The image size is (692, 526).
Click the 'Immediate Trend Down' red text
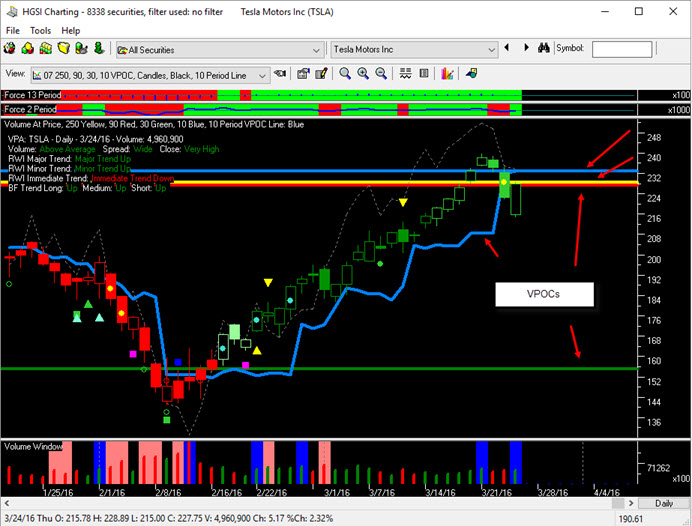coord(132,178)
